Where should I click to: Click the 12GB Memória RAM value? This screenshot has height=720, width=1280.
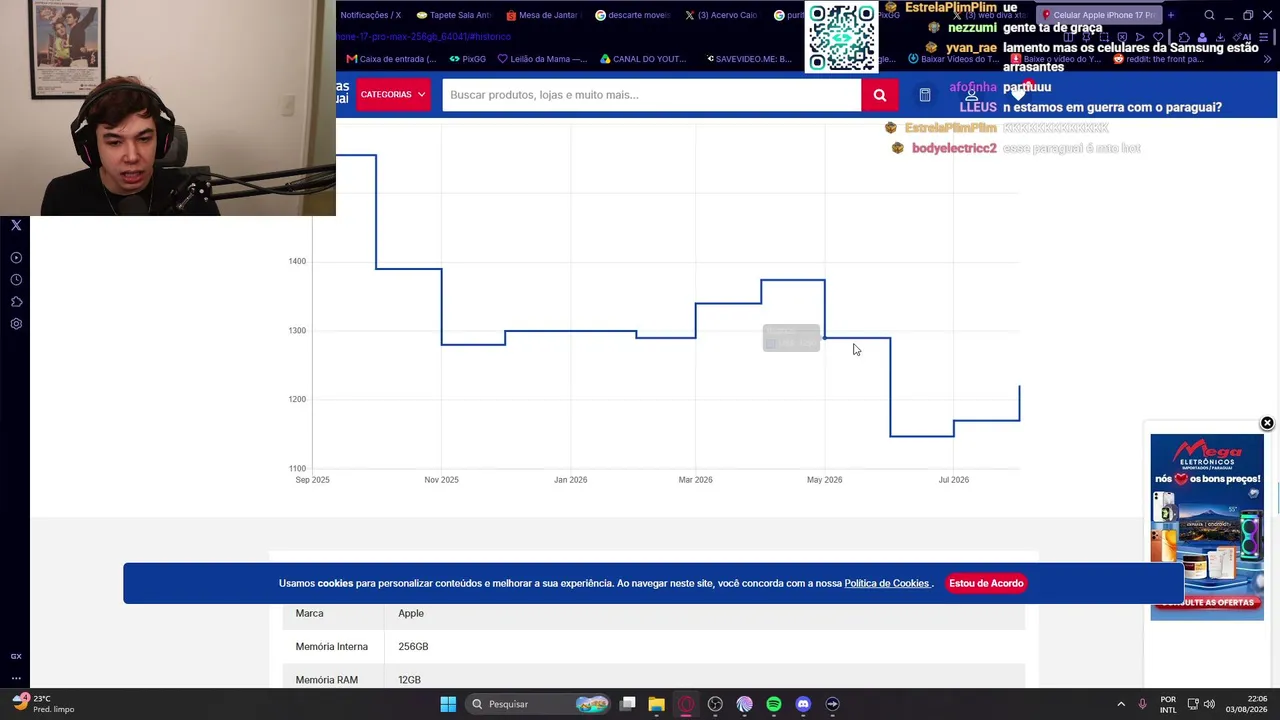coord(409,680)
